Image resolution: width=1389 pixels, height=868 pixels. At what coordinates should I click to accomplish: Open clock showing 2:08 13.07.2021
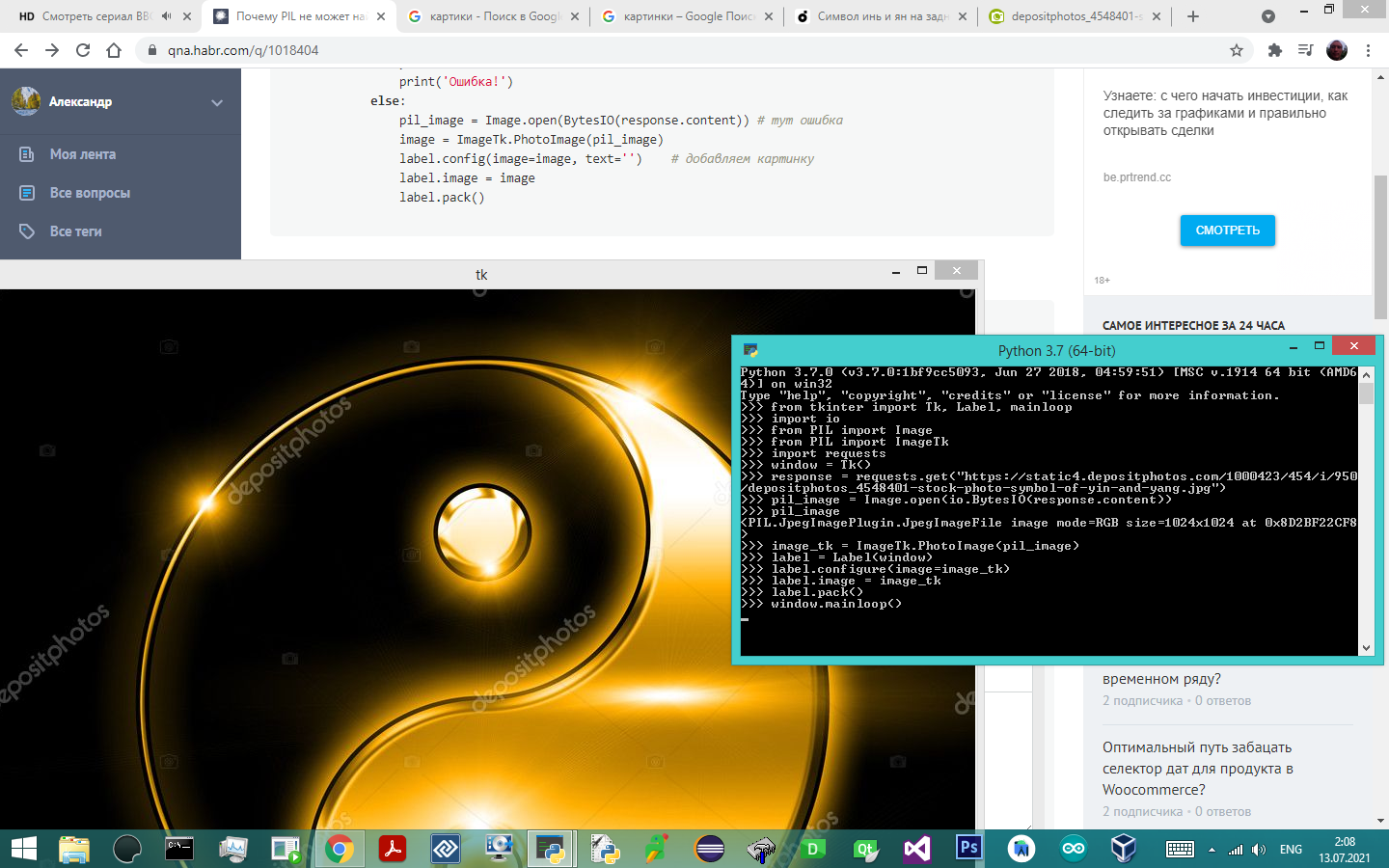(1345, 850)
